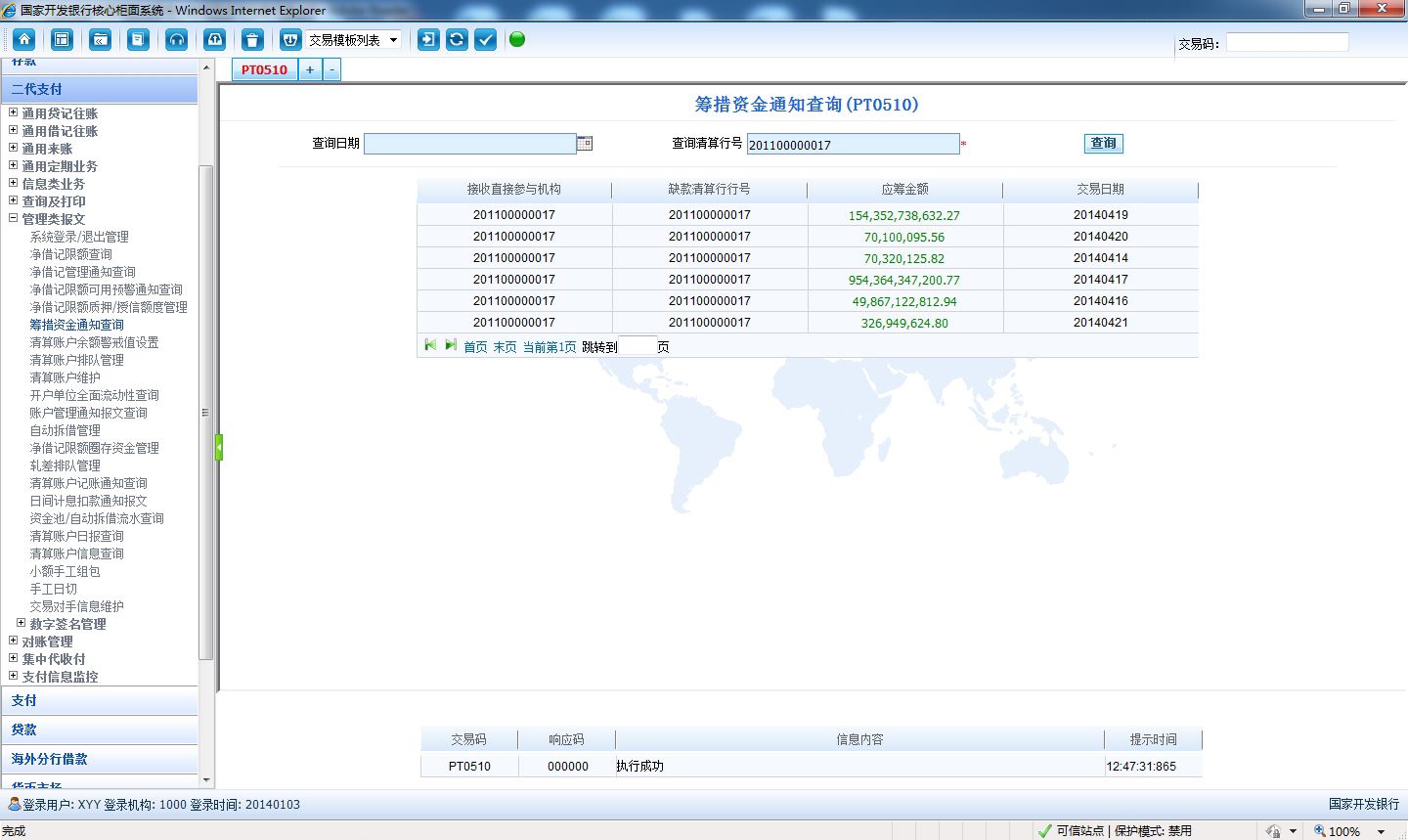1408x840 pixels.
Task: Open 净借记限额查询 in the tree
Action: (70, 254)
